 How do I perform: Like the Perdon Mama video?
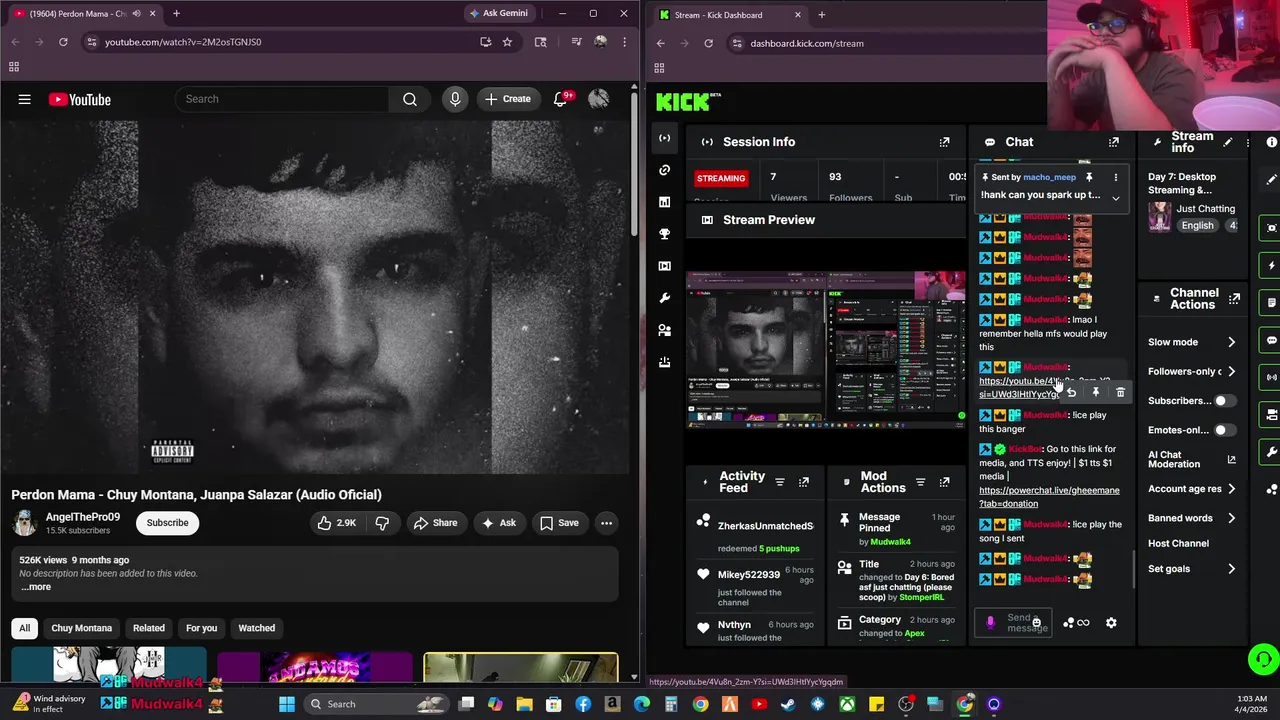tap(337, 523)
